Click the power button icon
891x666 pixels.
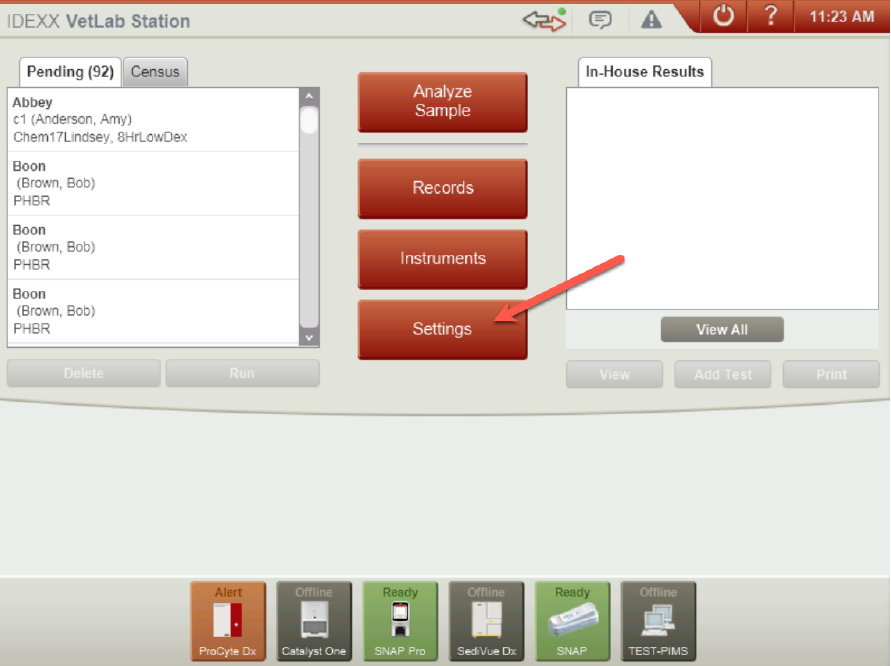tap(723, 16)
